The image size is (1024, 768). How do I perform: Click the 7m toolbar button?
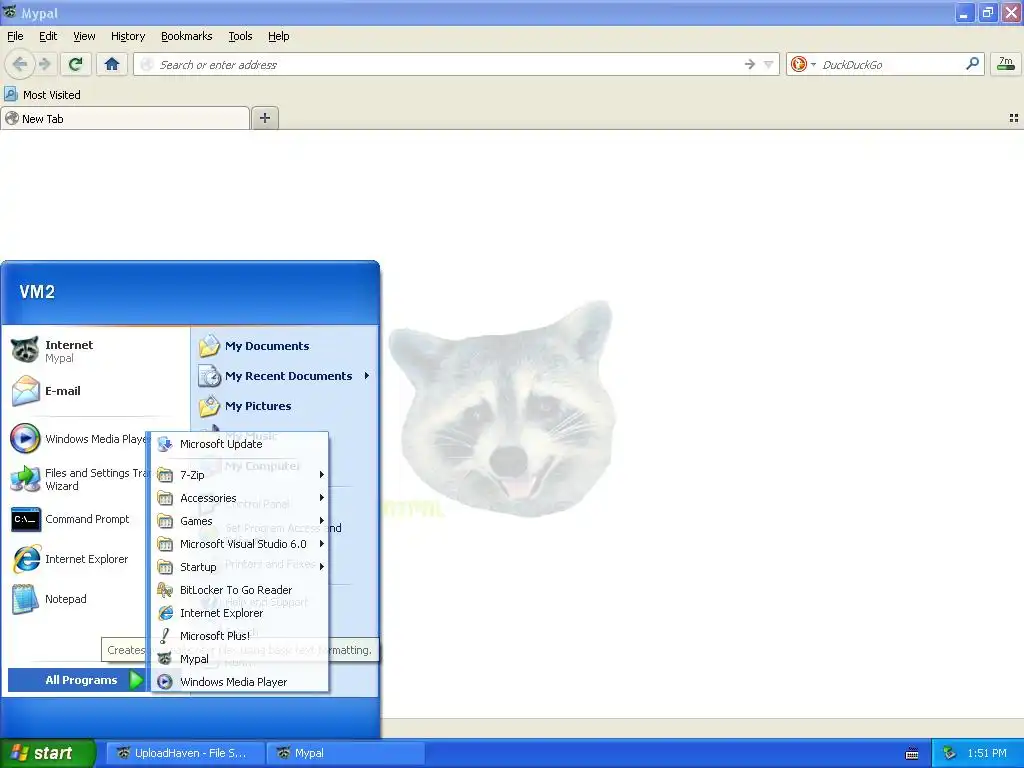tap(1006, 64)
